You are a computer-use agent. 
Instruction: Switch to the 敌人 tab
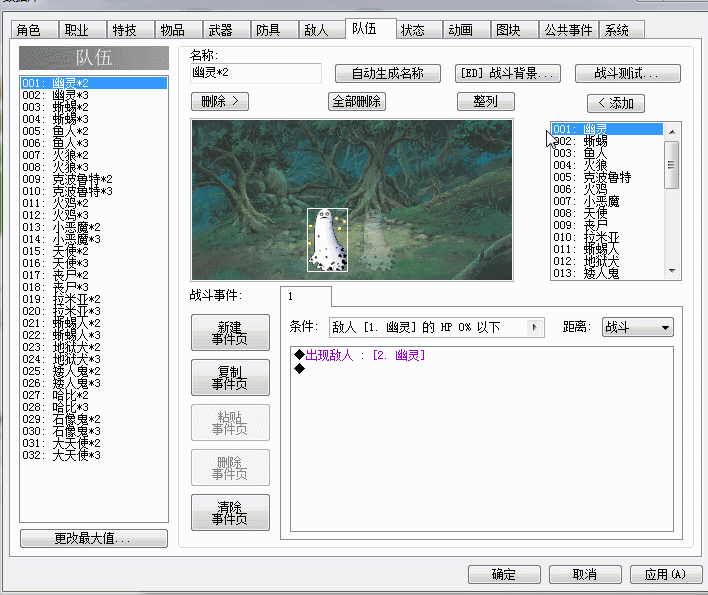[x=322, y=30]
